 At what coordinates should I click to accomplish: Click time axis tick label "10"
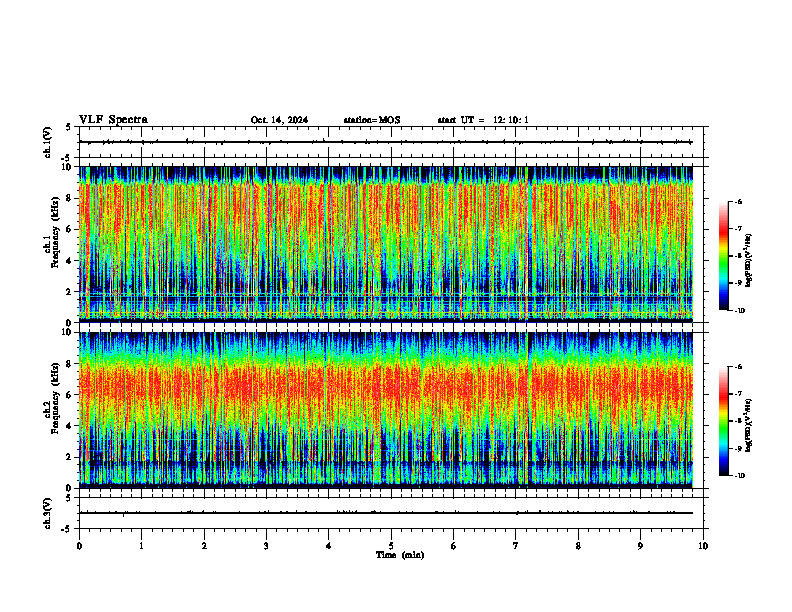pyautogui.click(x=703, y=546)
